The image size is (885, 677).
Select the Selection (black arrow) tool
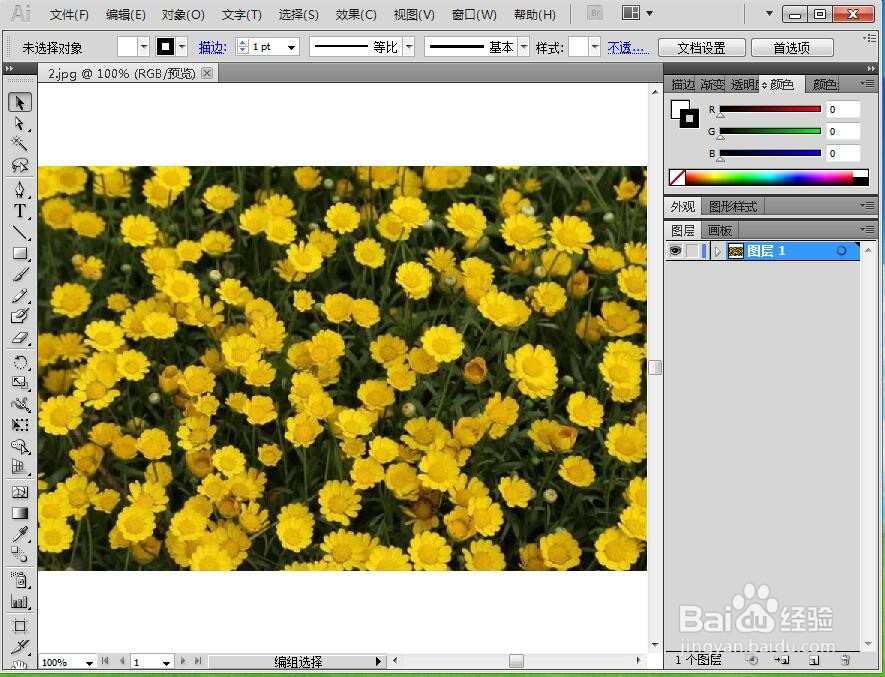point(20,103)
